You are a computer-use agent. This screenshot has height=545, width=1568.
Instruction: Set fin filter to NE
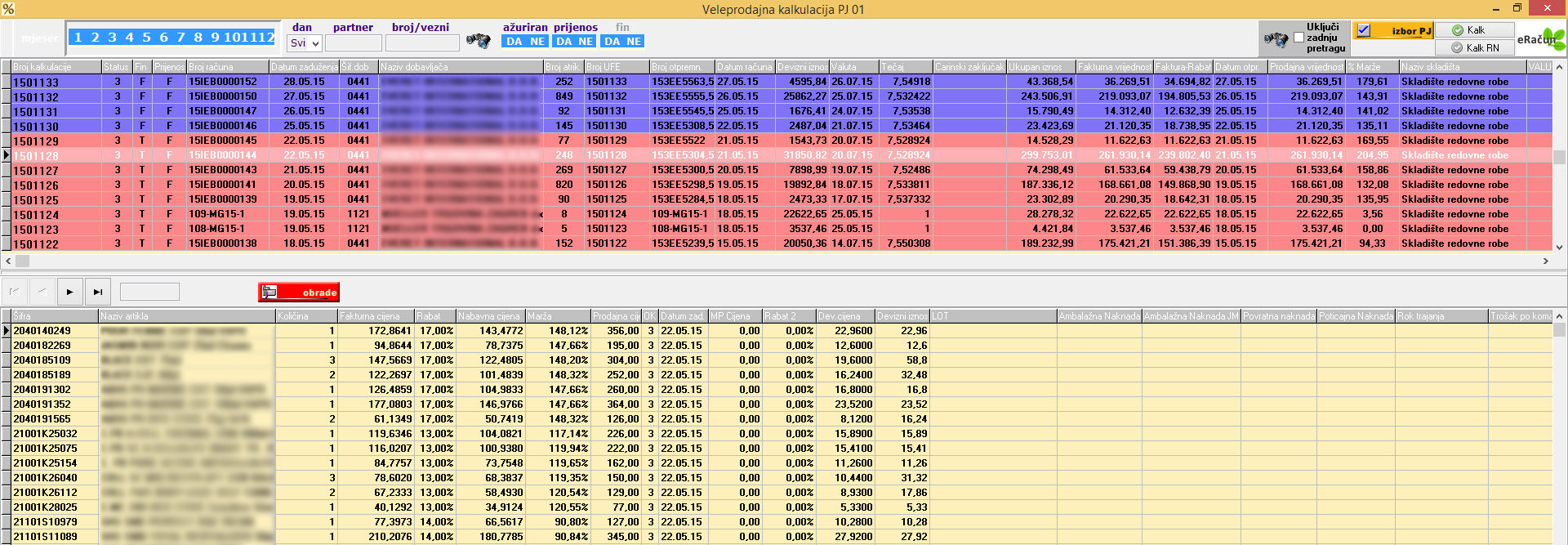pyautogui.click(x=635, y=42)
